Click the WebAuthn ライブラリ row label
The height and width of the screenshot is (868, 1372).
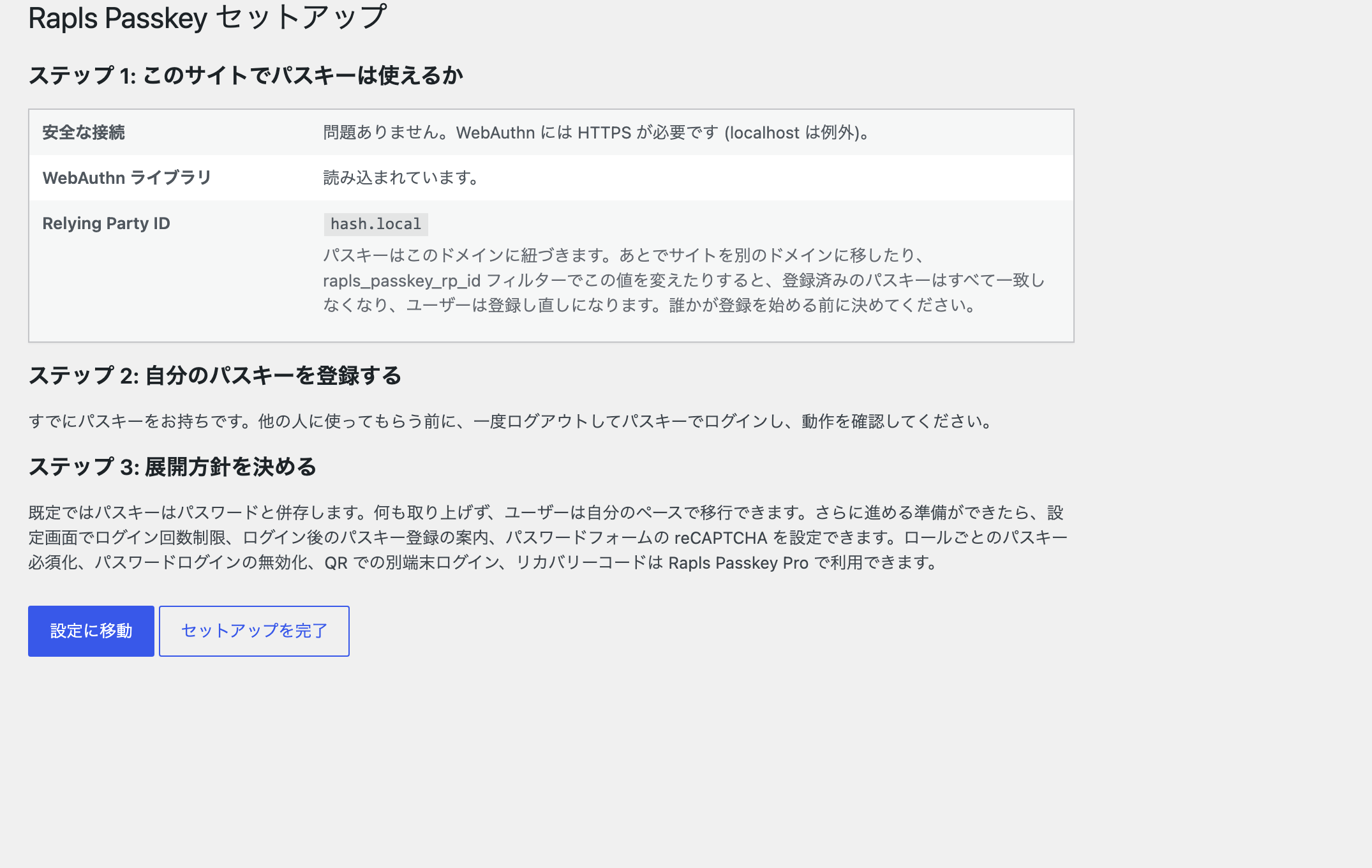point(126,177)
